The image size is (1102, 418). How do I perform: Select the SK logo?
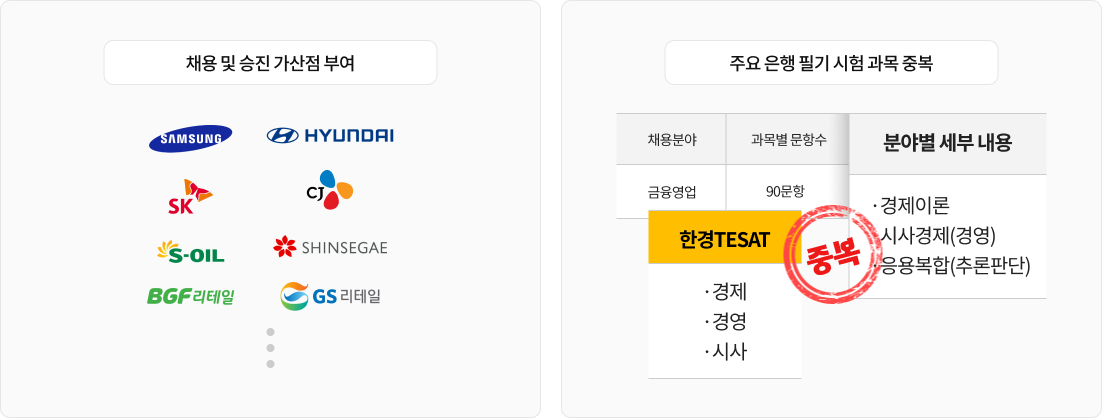(190, 194)
